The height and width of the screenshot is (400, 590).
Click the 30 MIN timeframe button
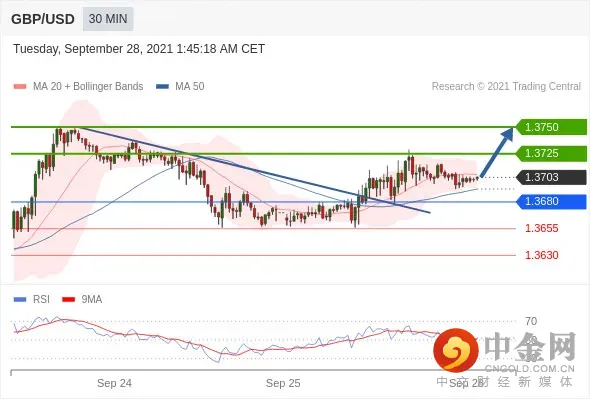[108, 18]
